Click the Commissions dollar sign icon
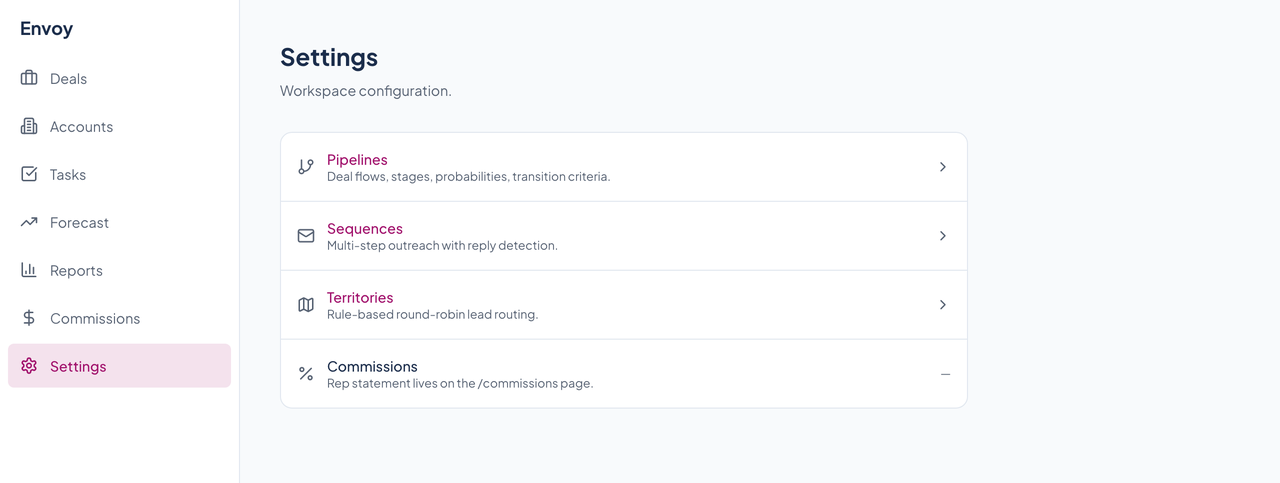 (x=29, y=318)
